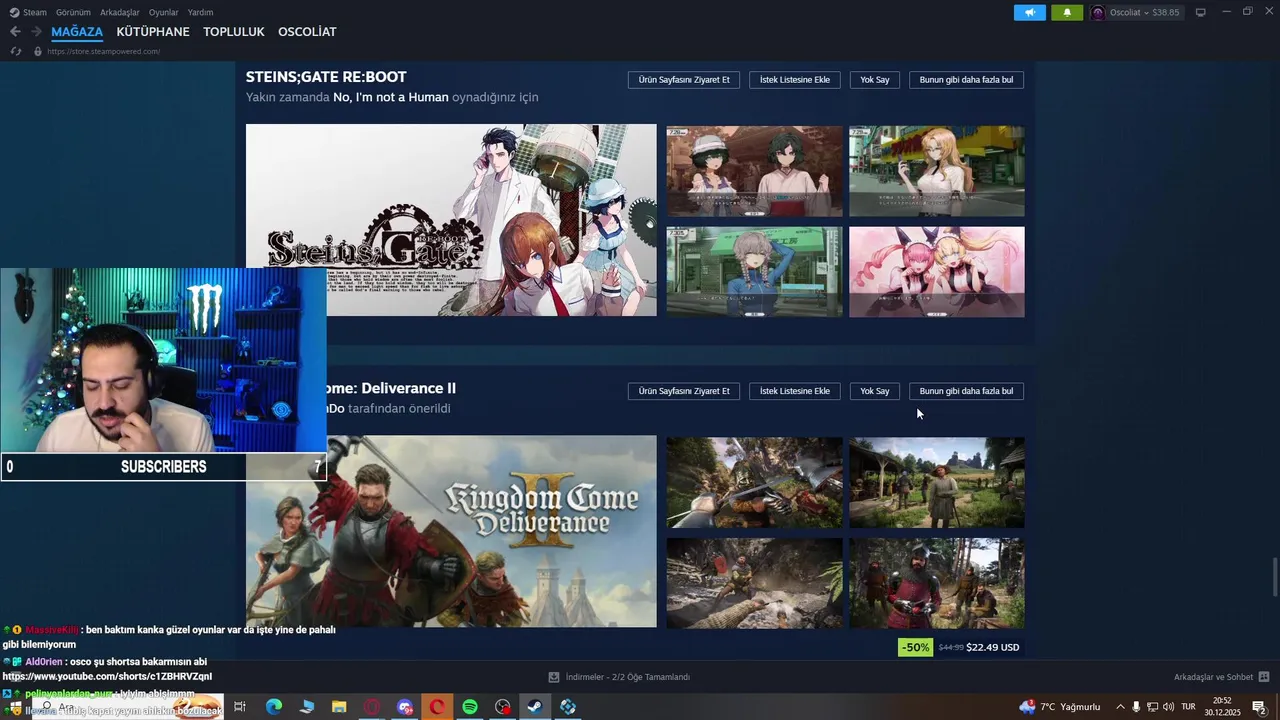The height and width of the screenshot is (720, 1280).
Task: Visit Steins;Gate product page button
Action: 684,79
